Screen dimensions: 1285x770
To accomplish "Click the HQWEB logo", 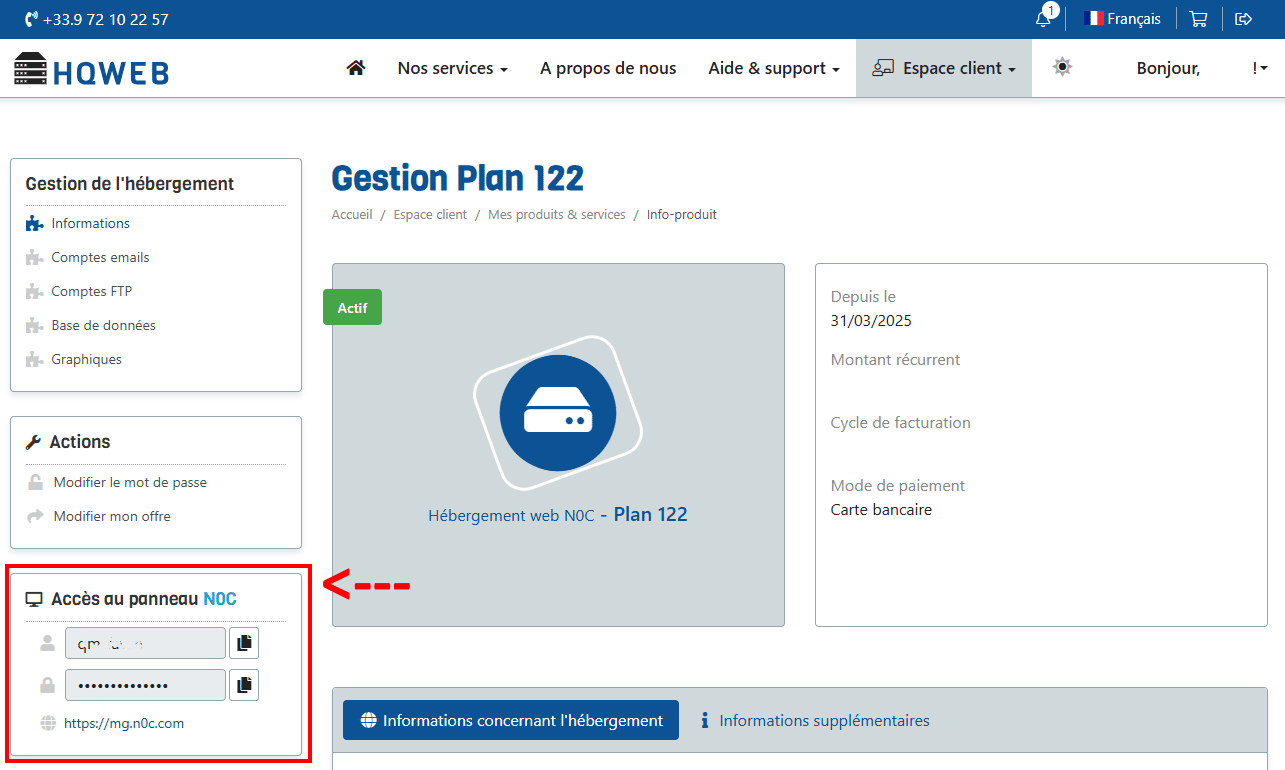I will [91, 69].
